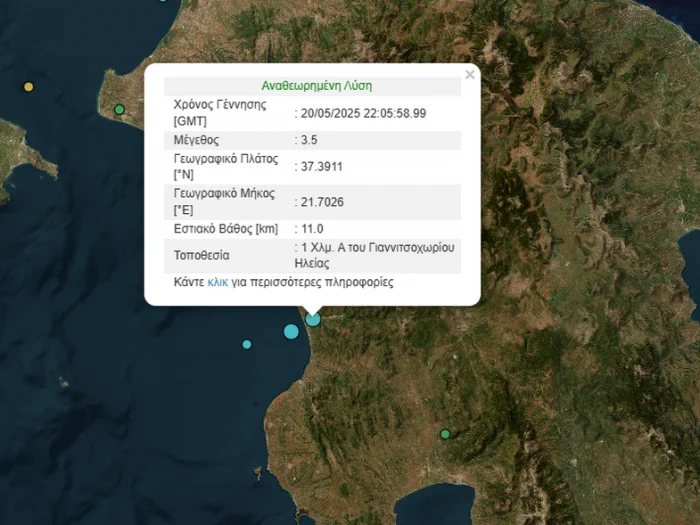
Task: Click the "Εστιακό Βάθος [km]" label
Action: (x=226, y=229)
